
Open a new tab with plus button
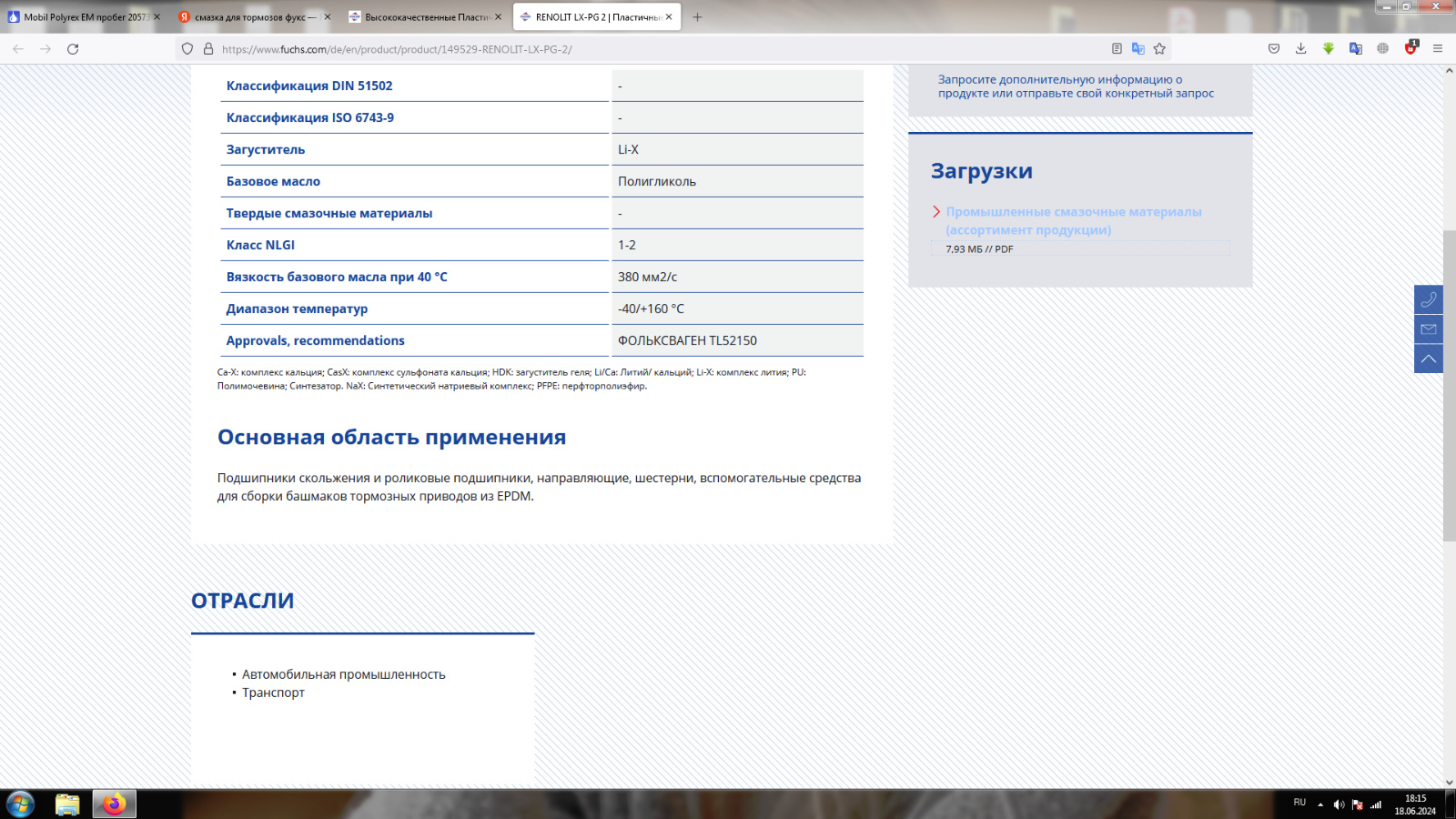(697, 17)
